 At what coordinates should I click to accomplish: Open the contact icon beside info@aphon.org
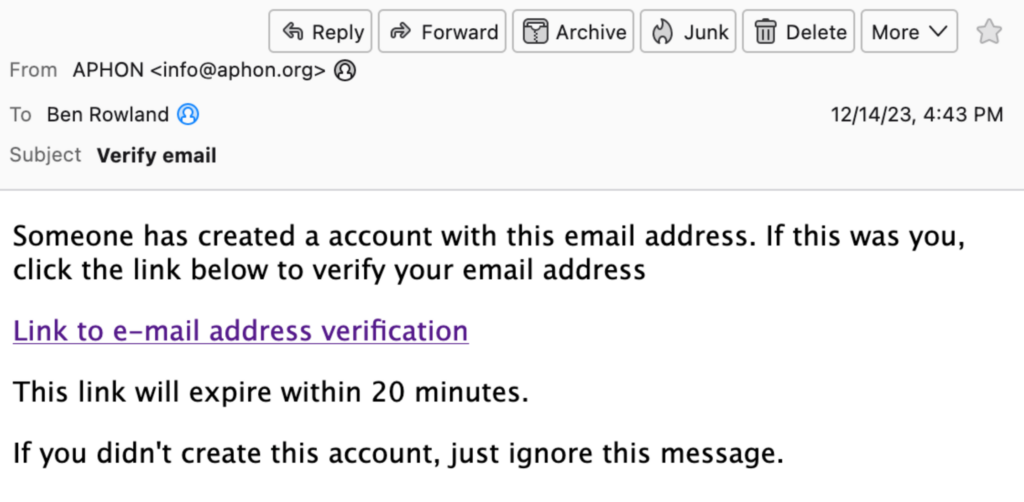[345, 70]
